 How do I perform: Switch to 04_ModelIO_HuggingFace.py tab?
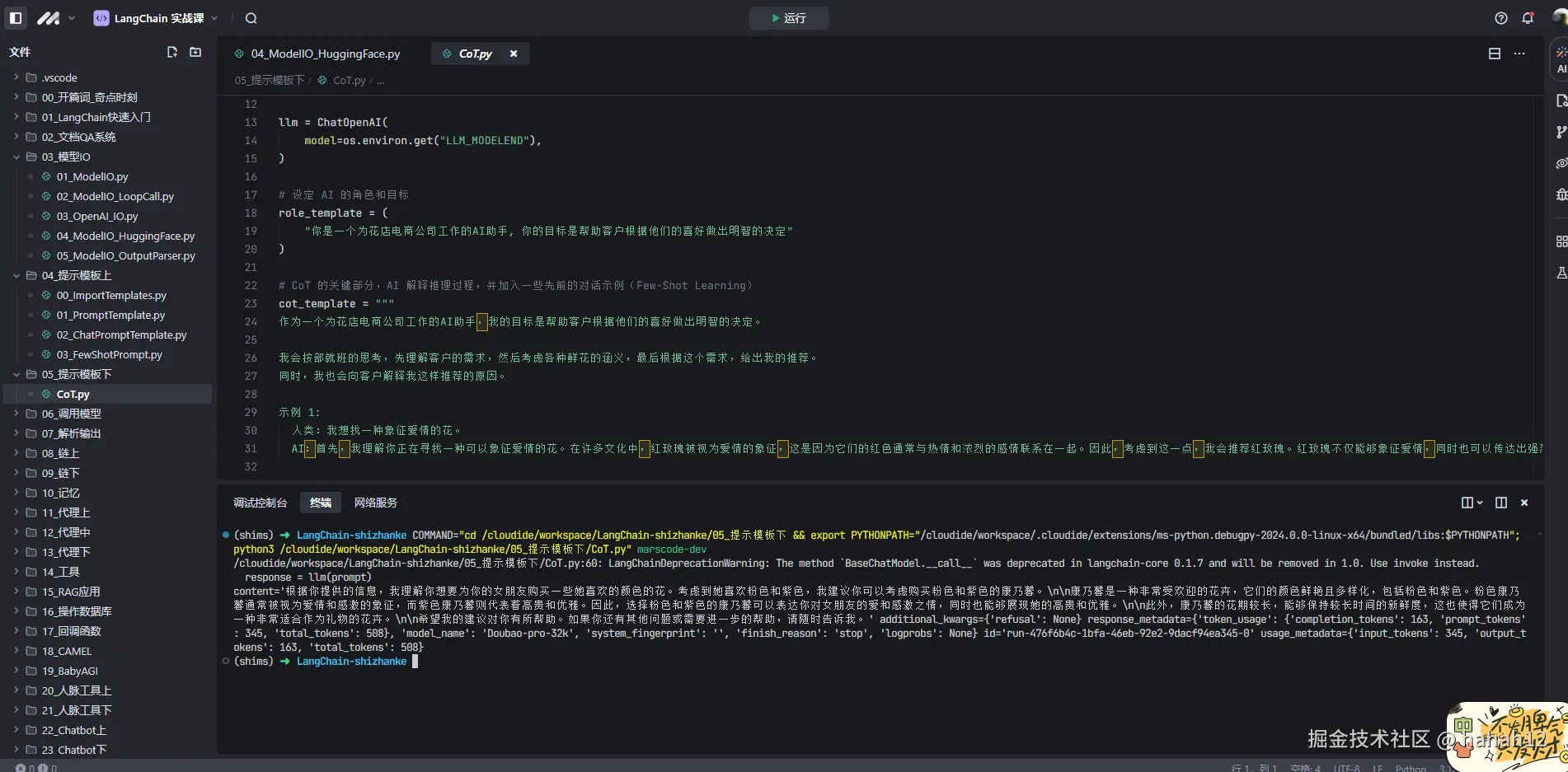(x=317, y=54)
